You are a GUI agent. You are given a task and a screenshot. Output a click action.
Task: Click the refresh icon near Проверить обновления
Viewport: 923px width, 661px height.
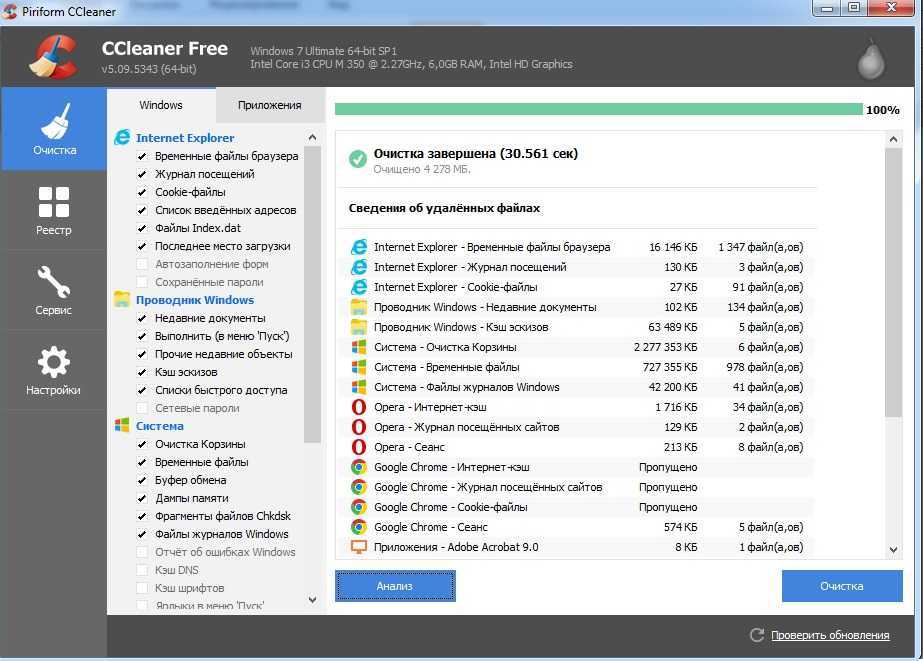(x=757, y=635)
